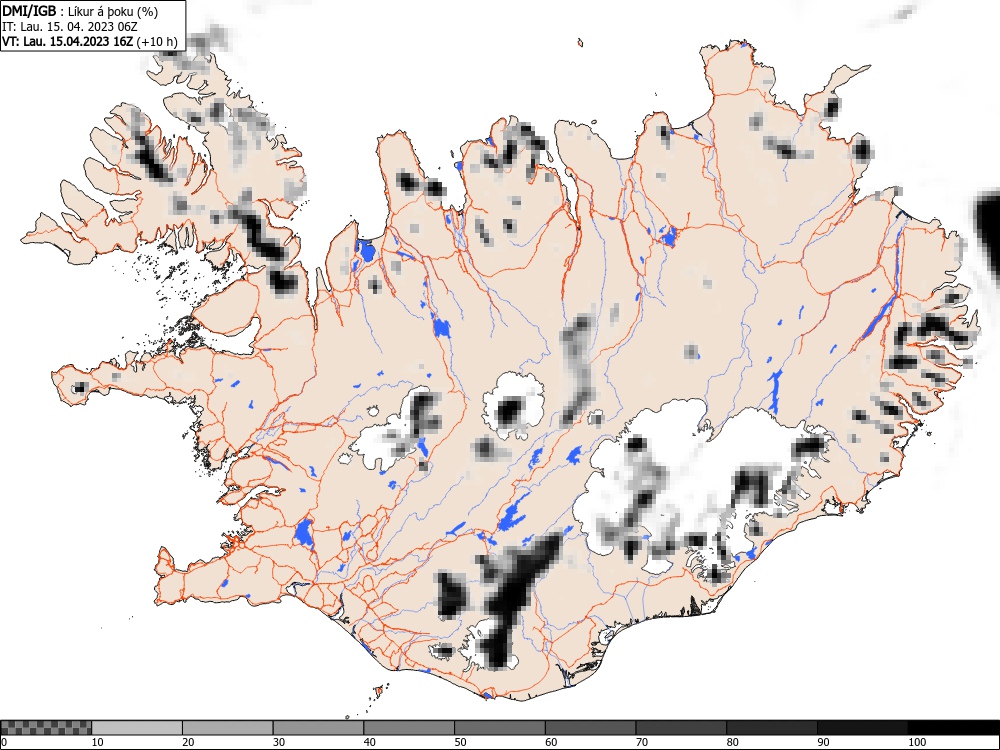Pick the 30–40% gray legend segment
The width and height of the screenshot is (1000, 750).
coord(318,728)
